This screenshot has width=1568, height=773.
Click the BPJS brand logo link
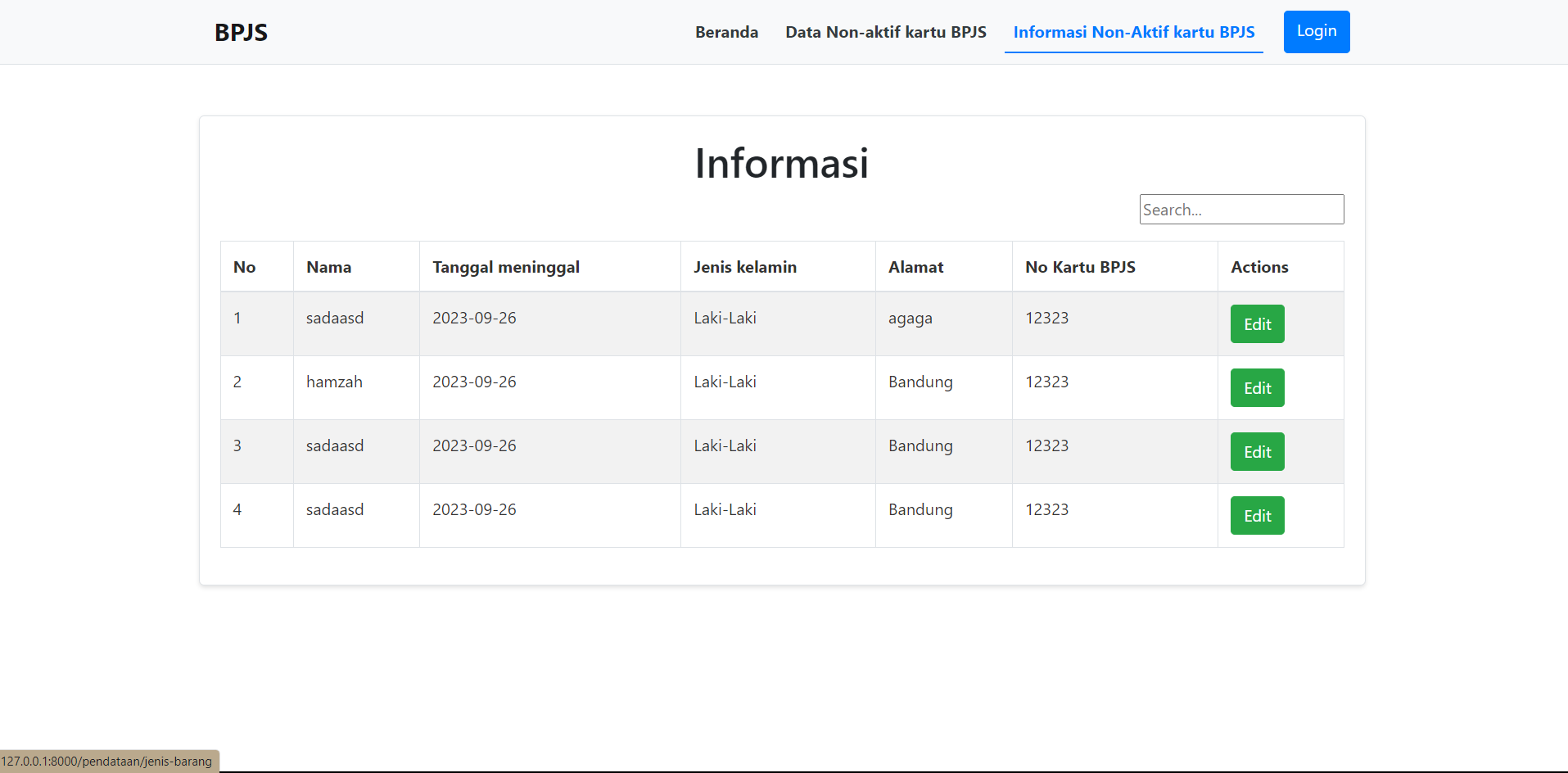pyautogui.click(x=241, y=32)
